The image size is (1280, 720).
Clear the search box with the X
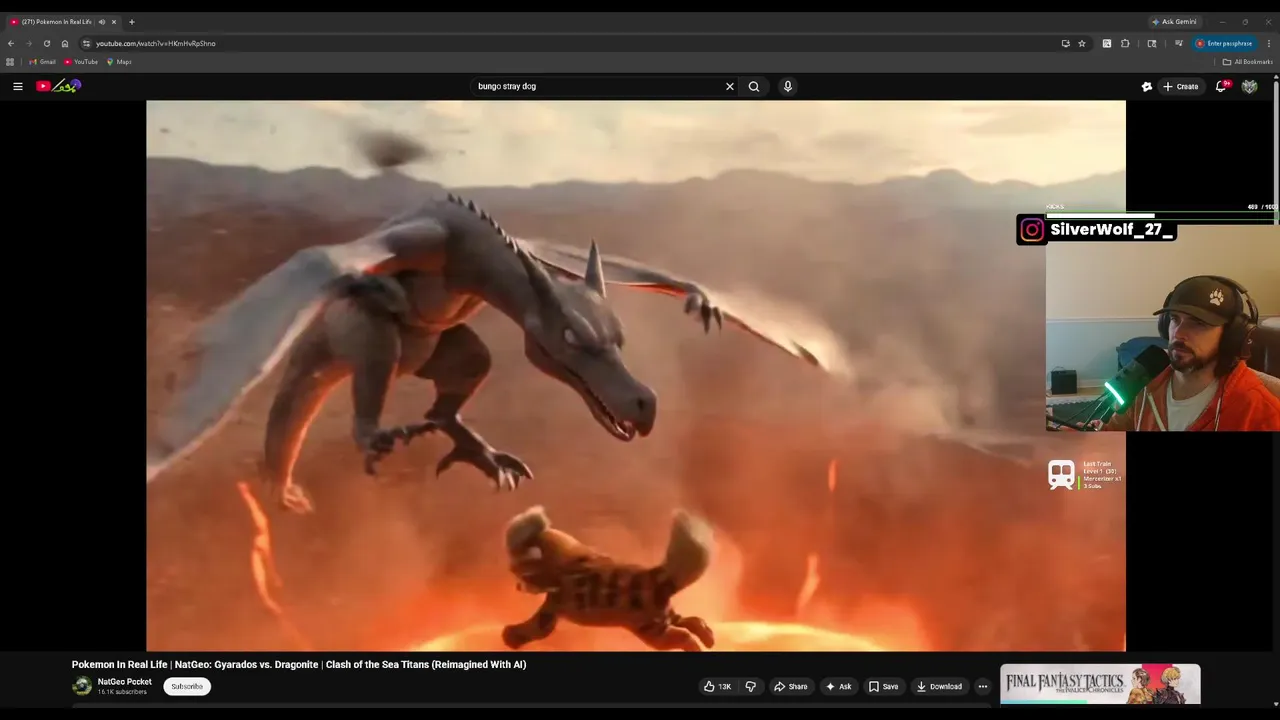point(730,86)
